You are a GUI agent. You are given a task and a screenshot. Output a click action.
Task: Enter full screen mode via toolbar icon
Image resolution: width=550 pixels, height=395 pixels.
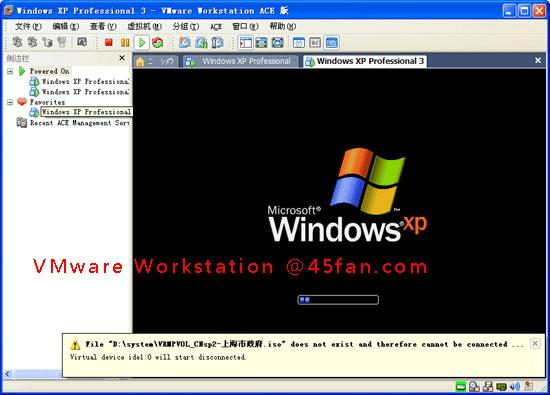pyautogui.click(x=278, y=43)
